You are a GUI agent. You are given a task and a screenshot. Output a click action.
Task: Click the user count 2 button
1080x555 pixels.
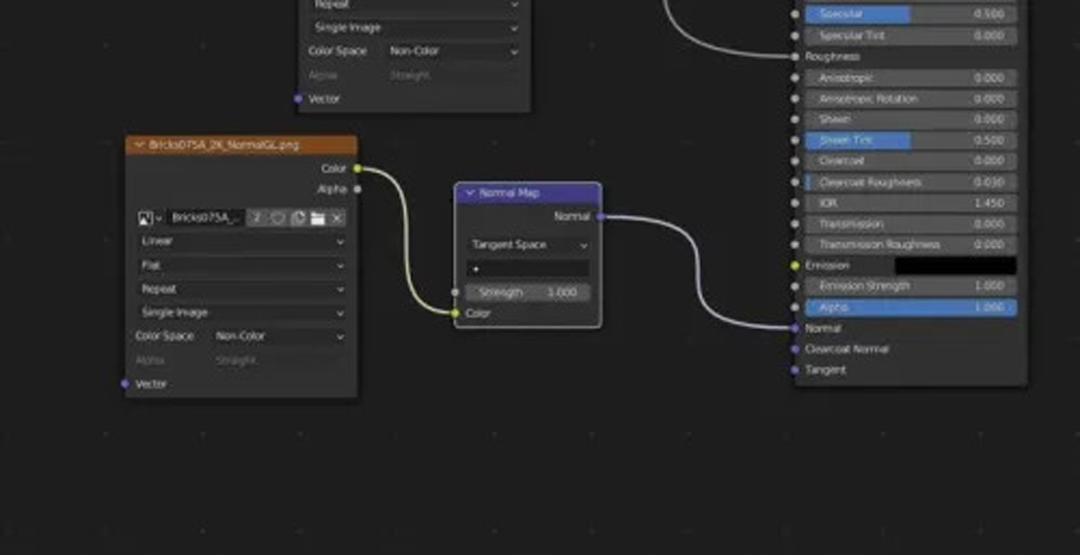[x=257, y=218]
